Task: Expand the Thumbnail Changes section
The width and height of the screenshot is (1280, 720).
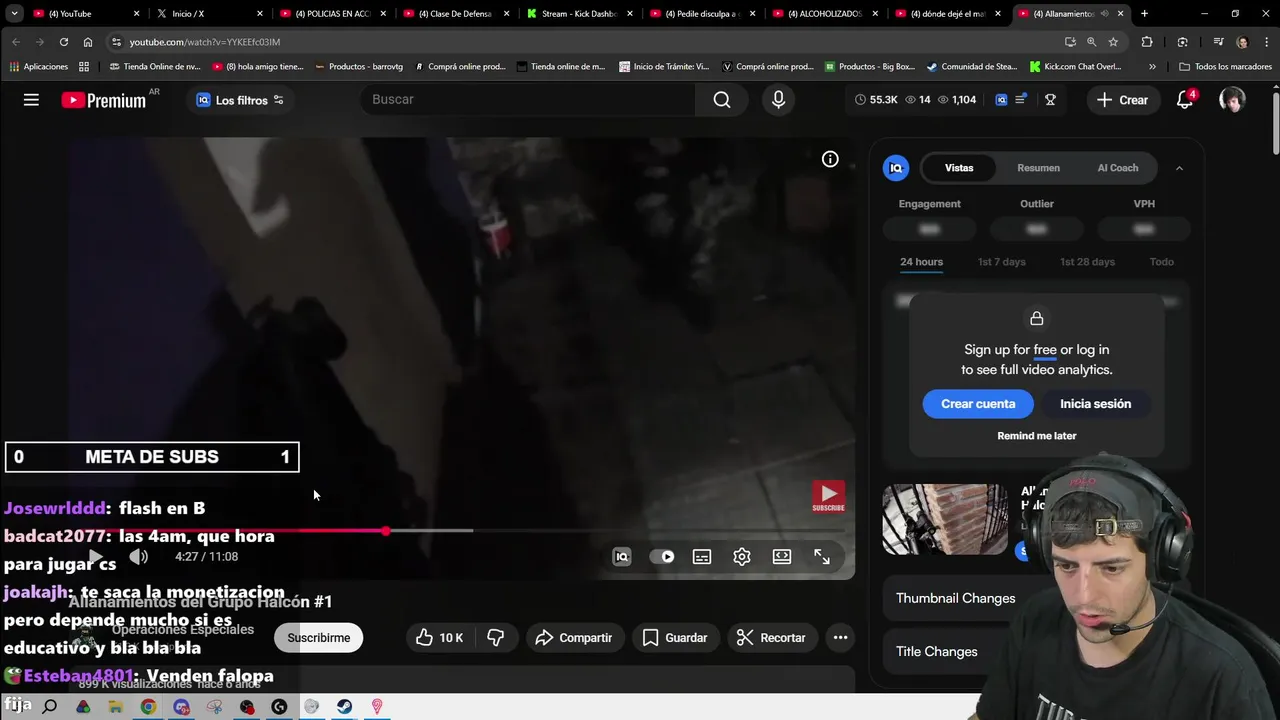Action: tap(955, 598)
